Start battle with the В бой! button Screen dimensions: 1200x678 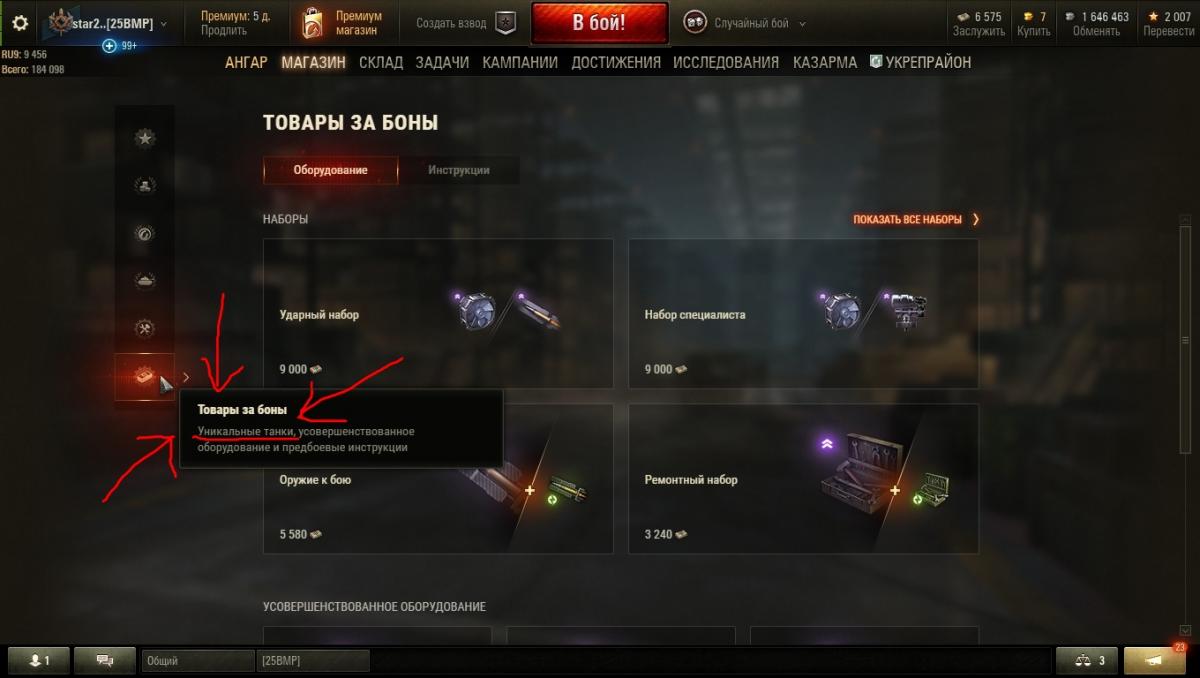click(x=599, y=23)
